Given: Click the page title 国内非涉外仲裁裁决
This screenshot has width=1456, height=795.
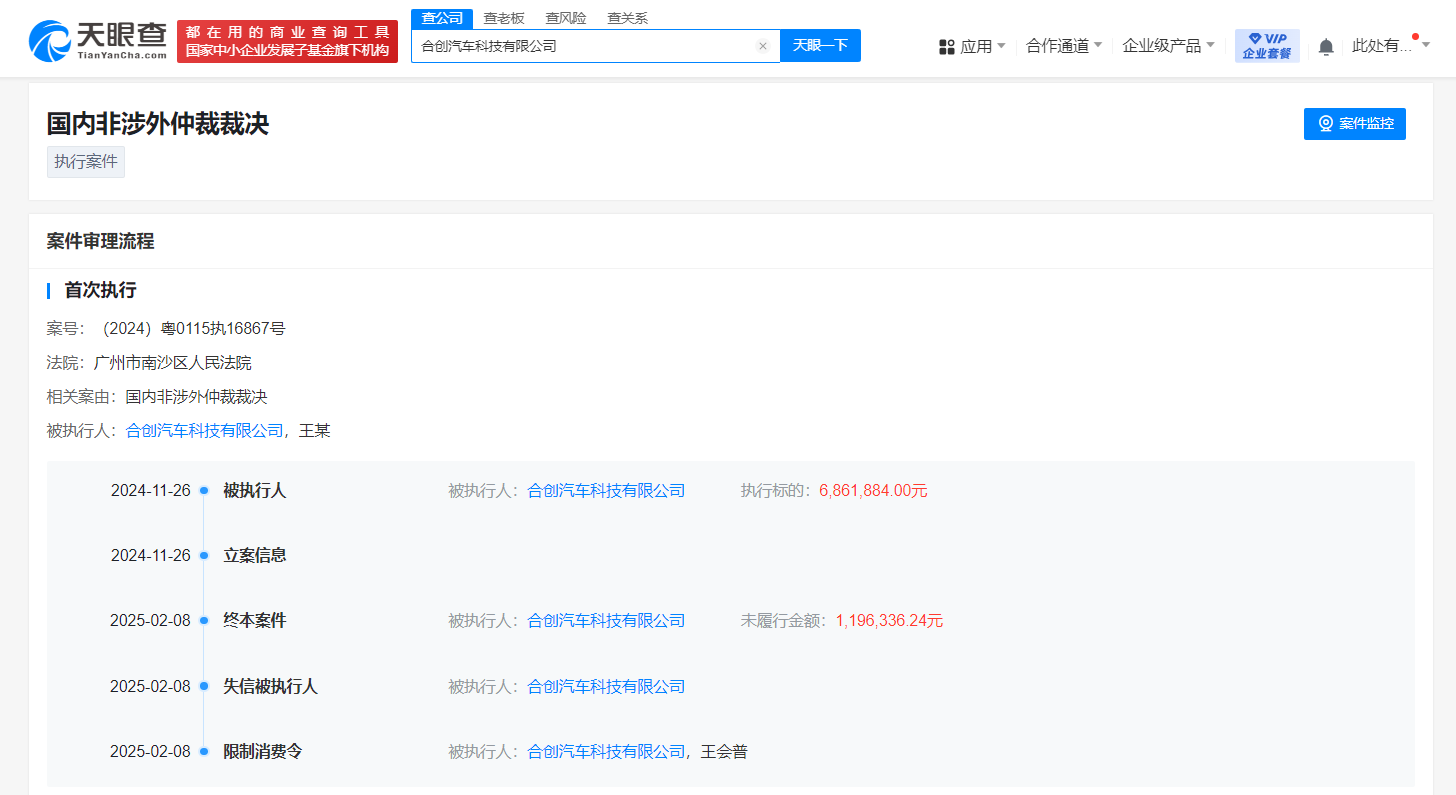Looking at the screenshot, I should (158, 124).
